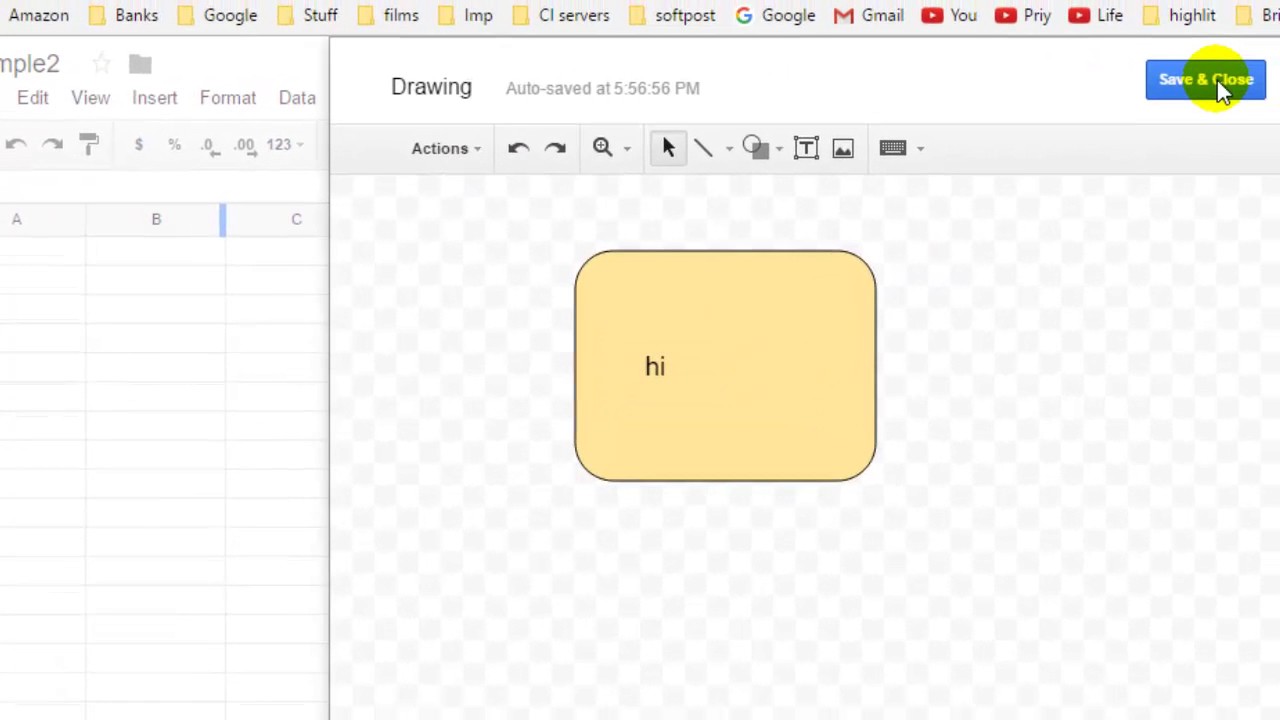Format selection as currency

[x=138, y=144]
